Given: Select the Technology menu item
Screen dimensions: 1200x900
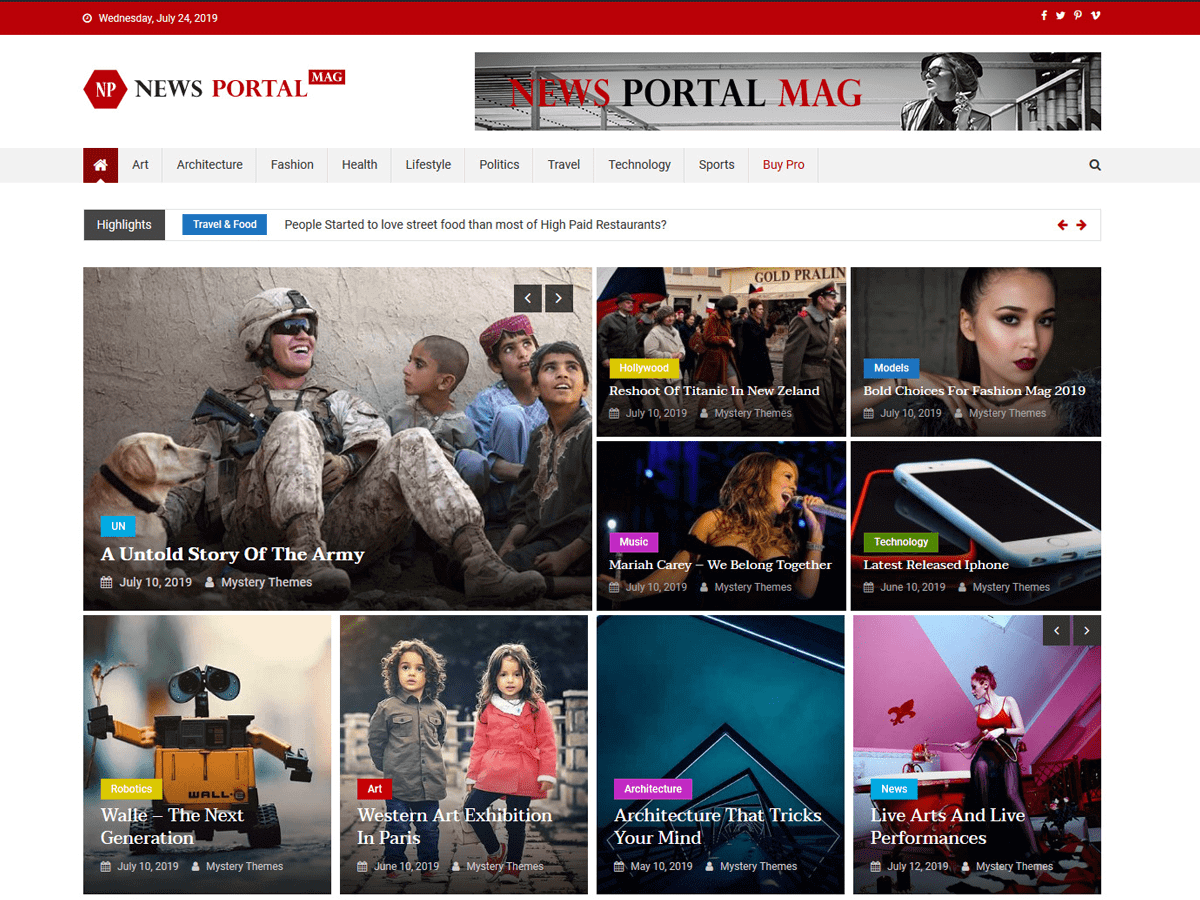Looking at the screenshot, I should 639,165.
